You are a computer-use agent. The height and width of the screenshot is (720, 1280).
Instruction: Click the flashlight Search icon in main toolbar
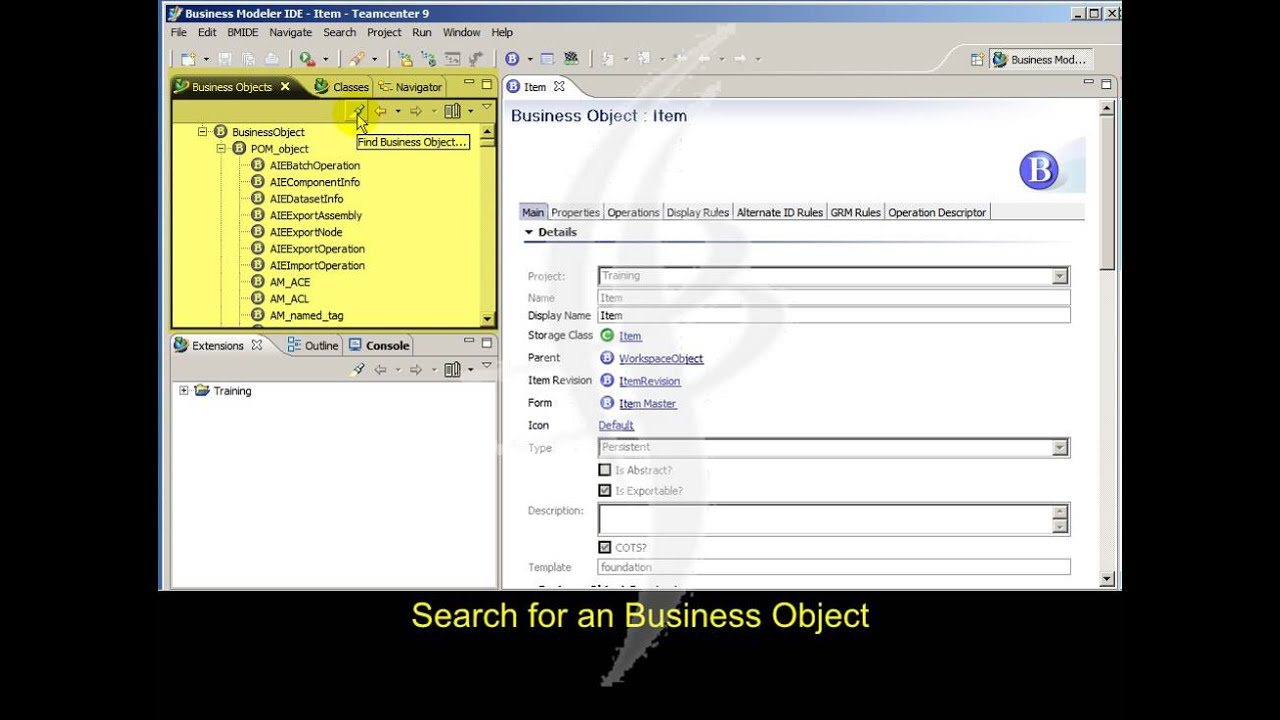point(356,59)
